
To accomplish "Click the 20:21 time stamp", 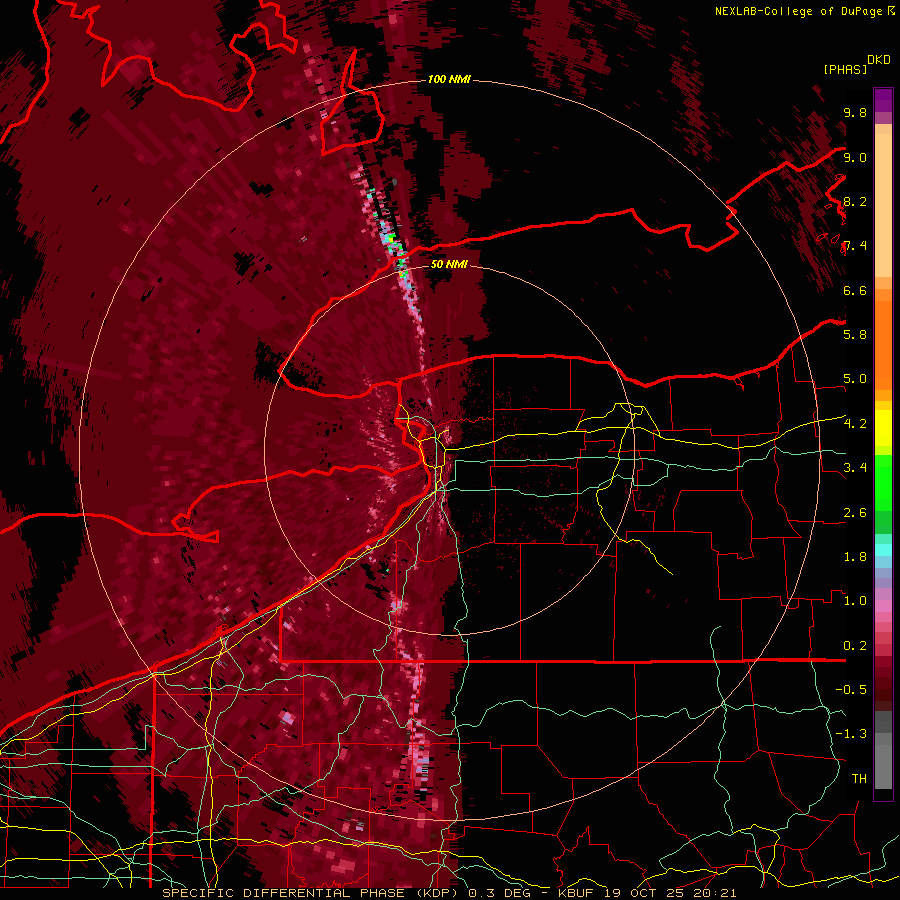I will pyautogui.click(x=717, y=893).
